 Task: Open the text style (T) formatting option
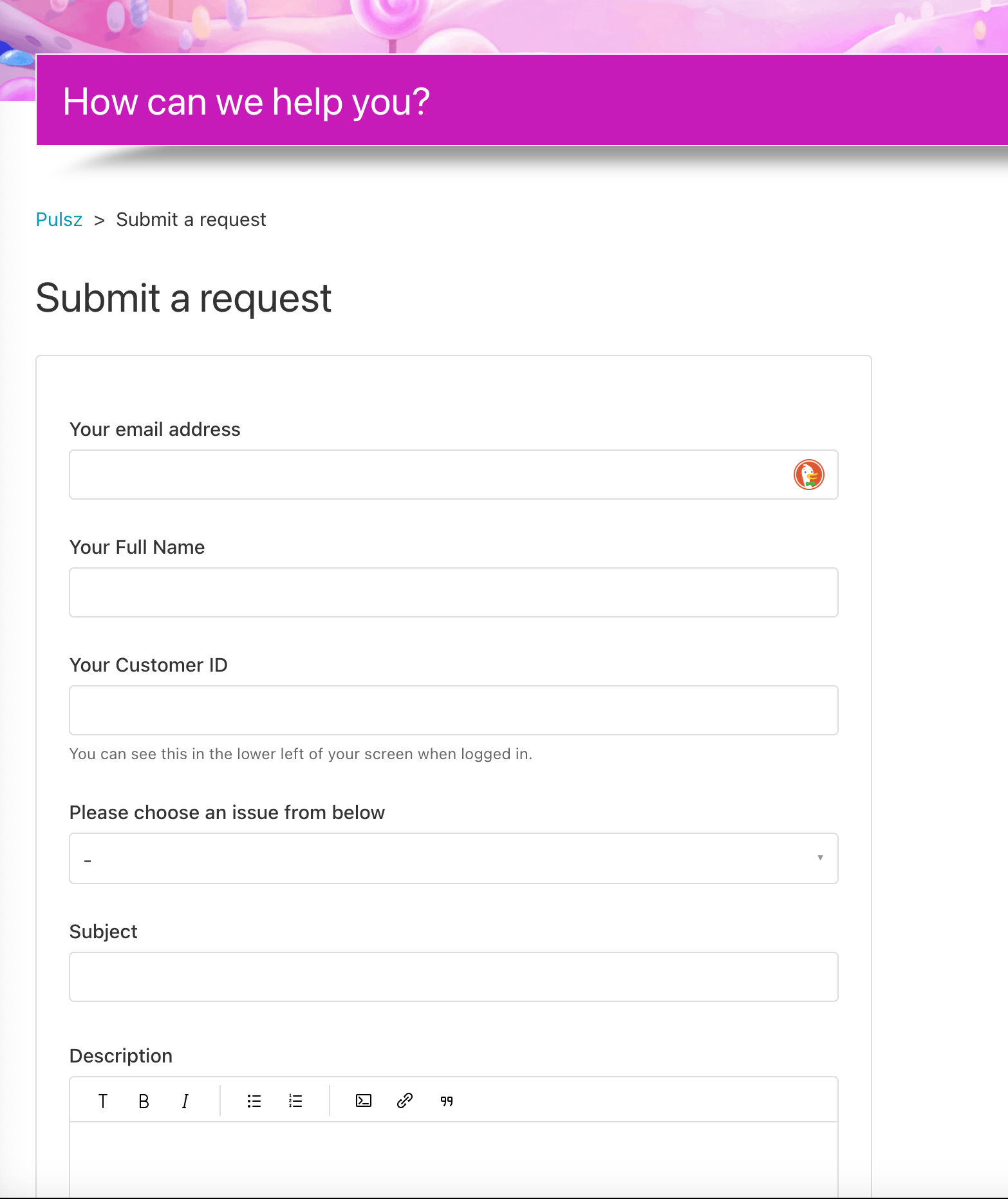coord(102,1101)
